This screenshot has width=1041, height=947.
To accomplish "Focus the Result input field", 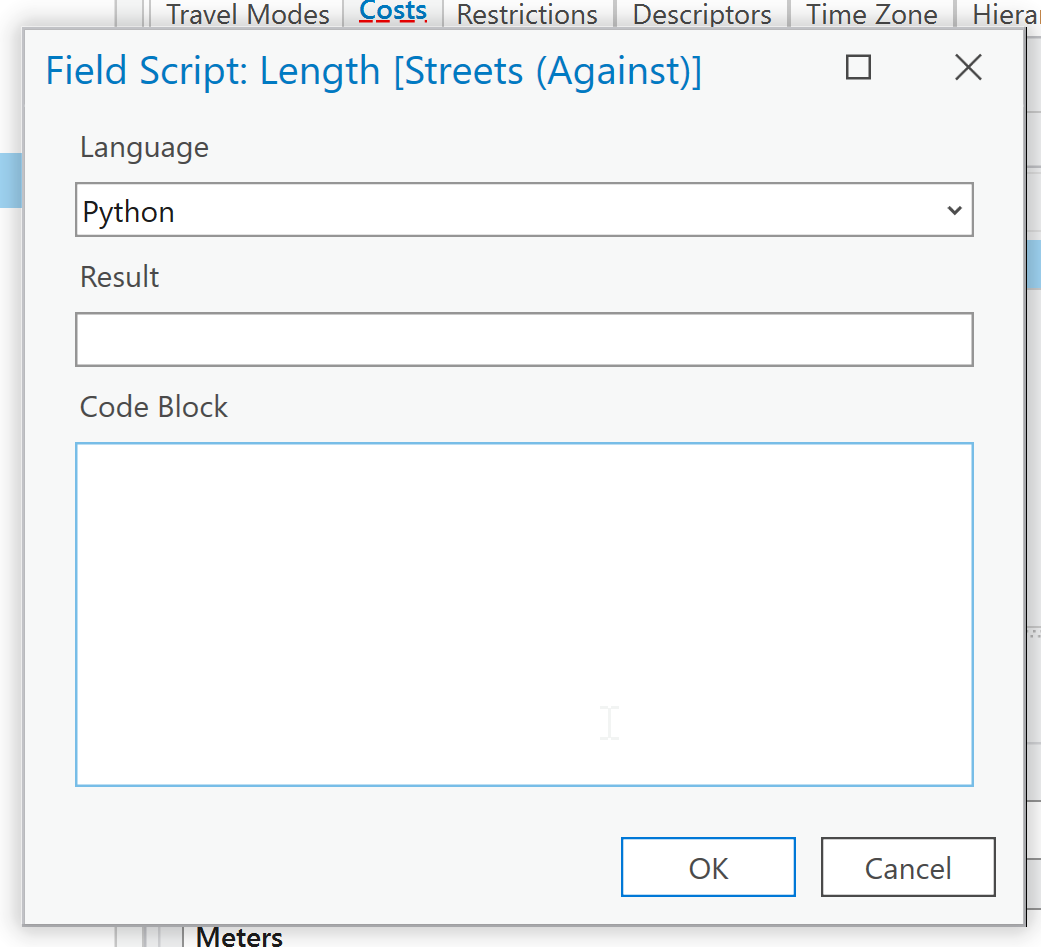I will 524,340.
